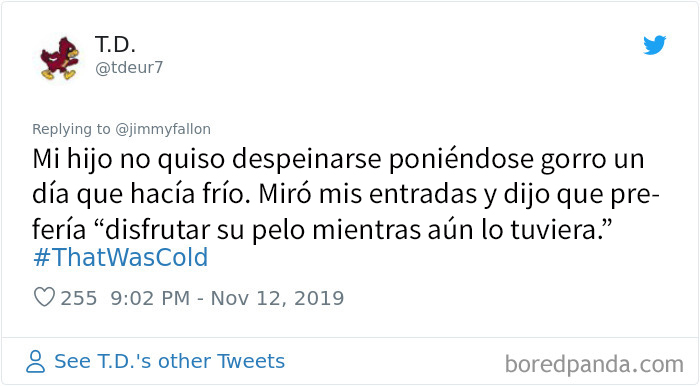
Task: Like the tweet with the heart icon
Action: coord(44,297)
